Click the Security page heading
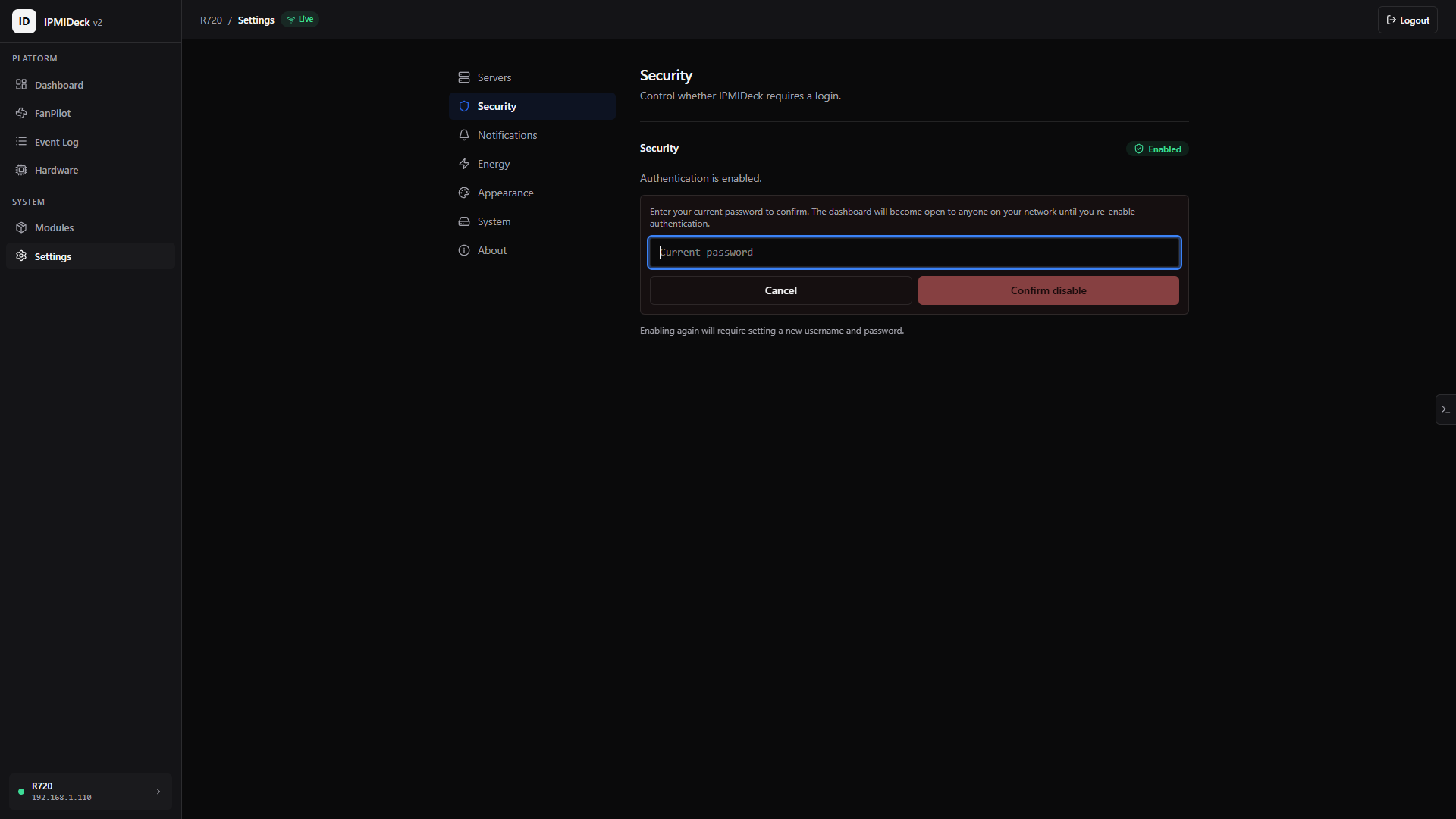Viewport: 1456px width, 819px height. pos(666,75)
